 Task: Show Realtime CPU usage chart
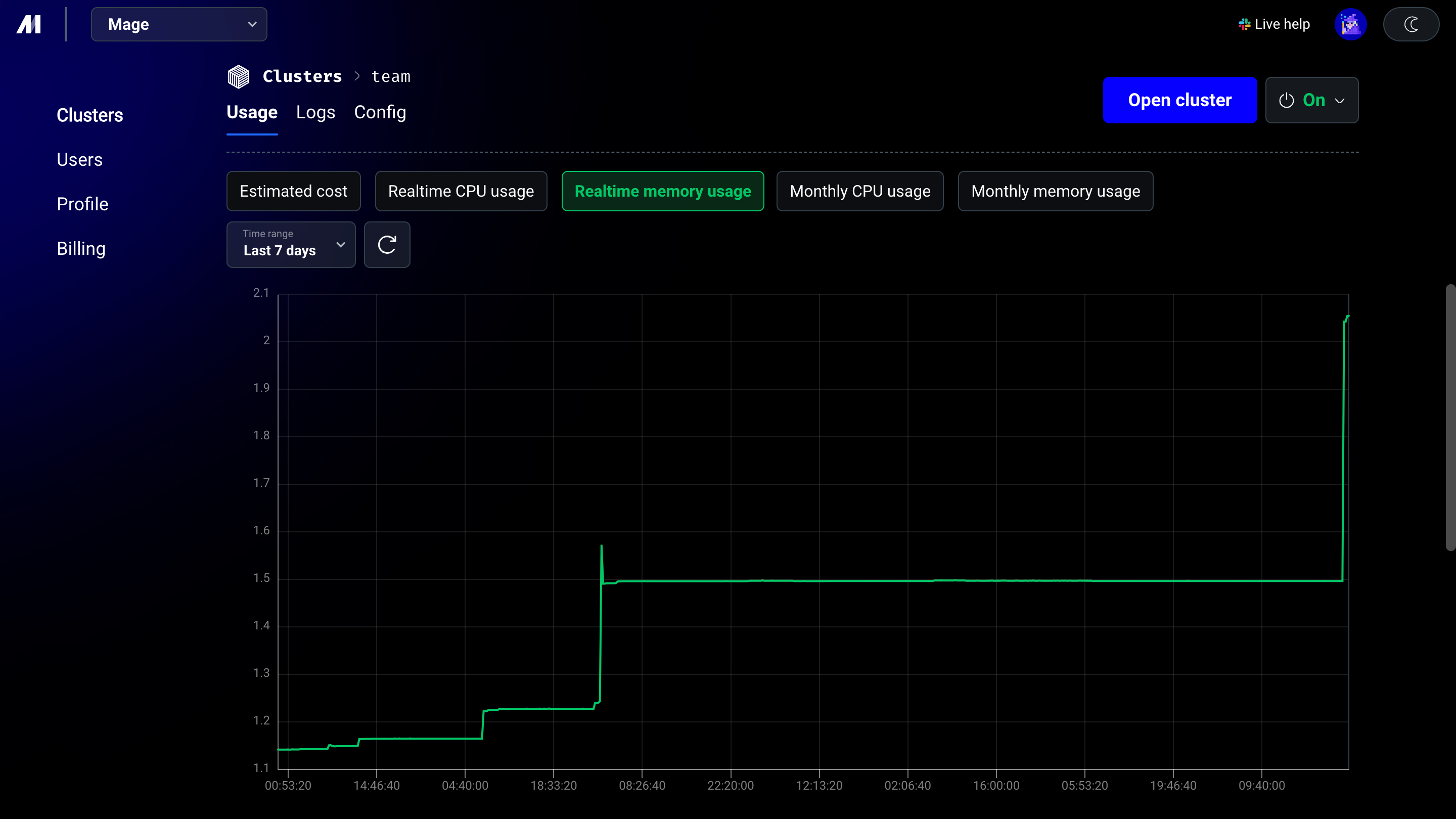[461, 191]
